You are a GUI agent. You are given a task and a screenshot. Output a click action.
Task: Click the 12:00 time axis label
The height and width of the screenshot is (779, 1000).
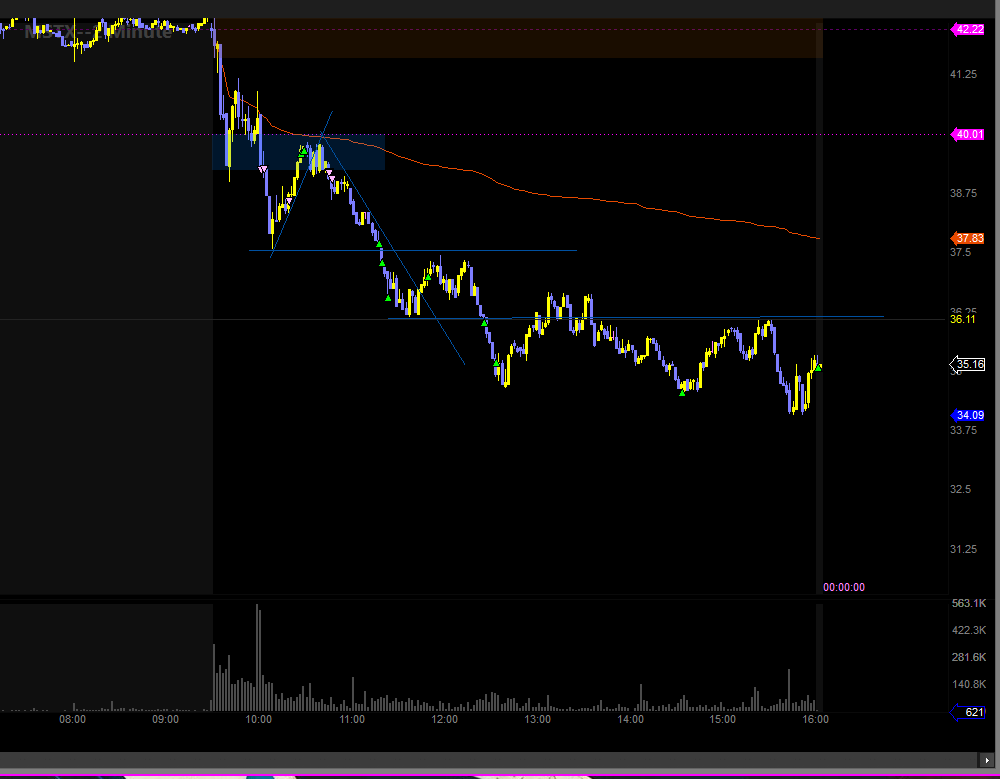[x=445, y=720]
